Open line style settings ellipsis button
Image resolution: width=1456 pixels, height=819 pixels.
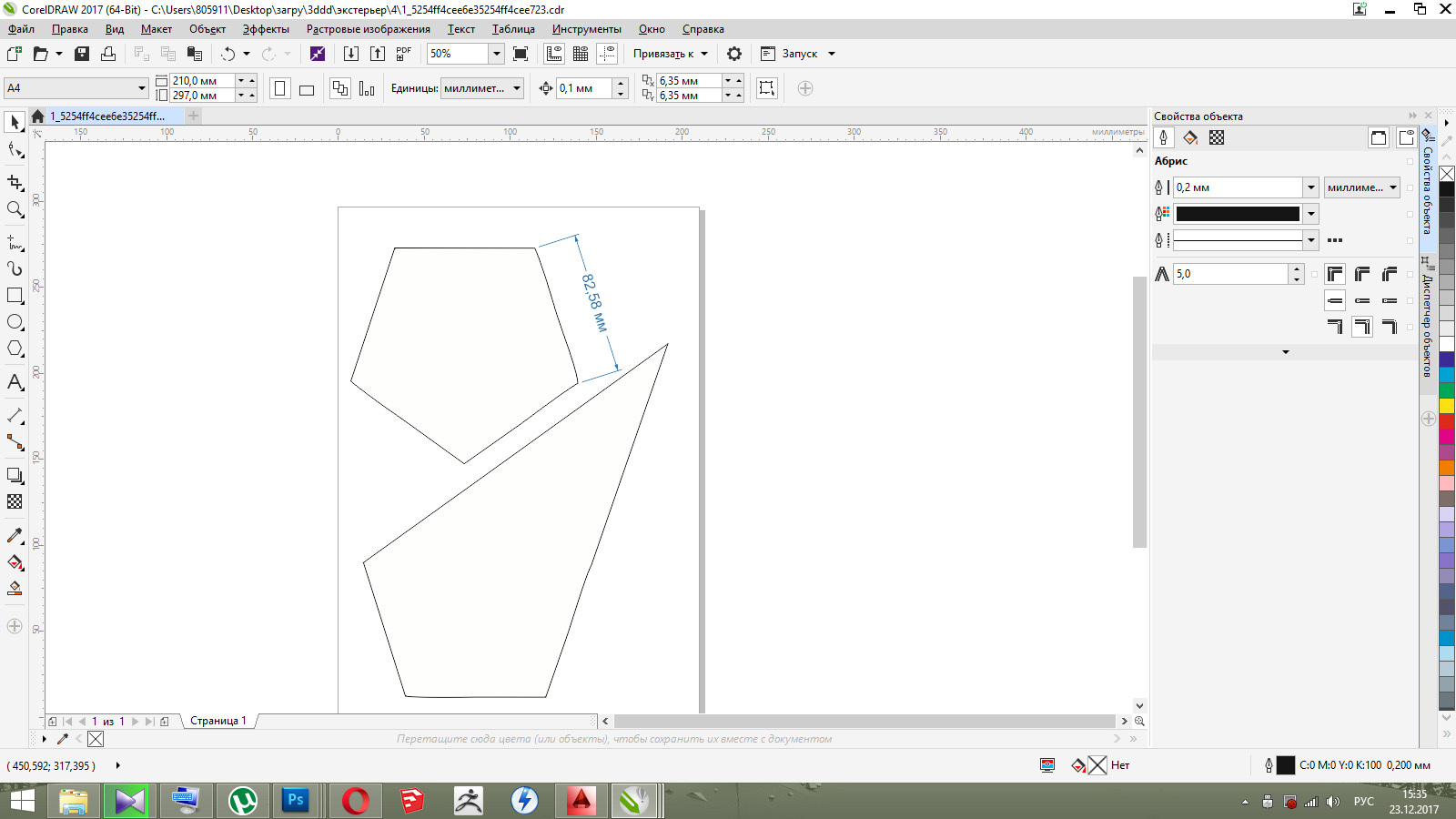[1335, 240]
